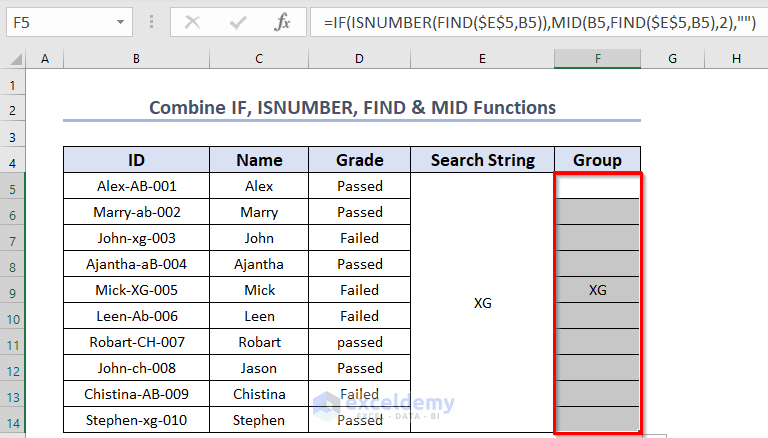This screenshot has height=438, width=768.
Task: Select row 5 header
Action: [x=13, y=186]
